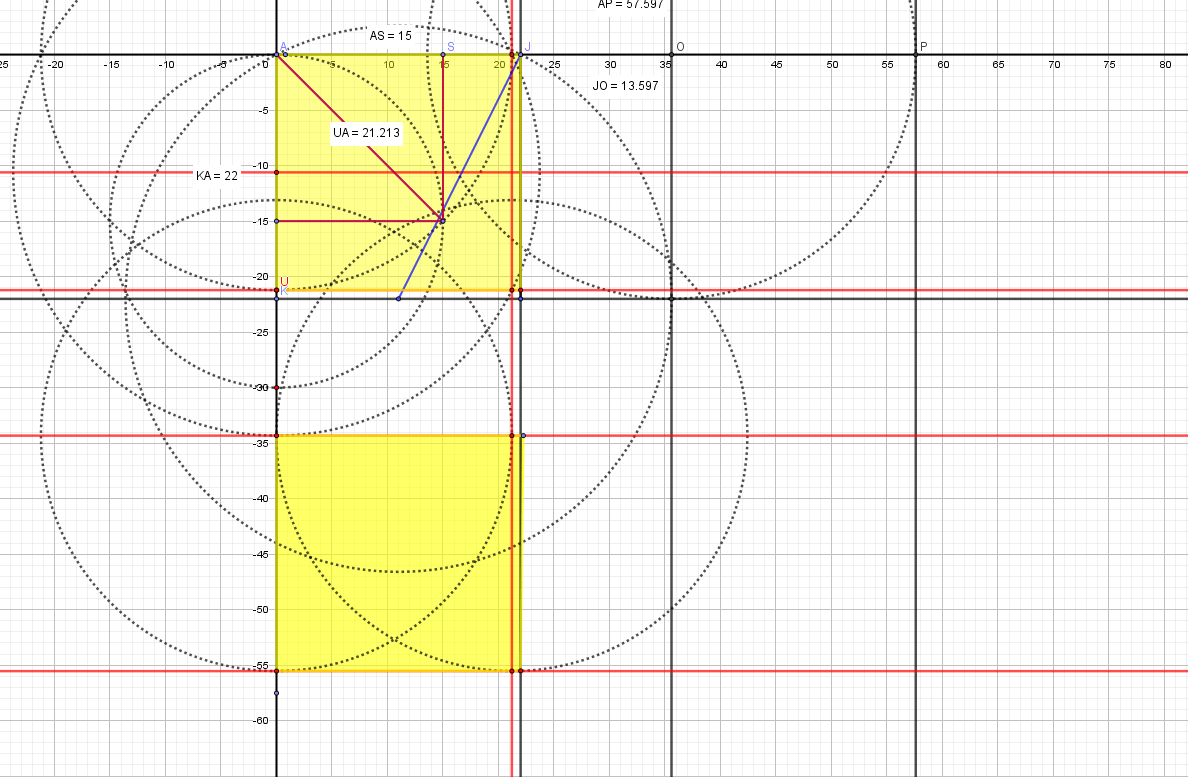Select the 'AS = 15' measurement label
Screen dimensions: 1188x777
(x=390, y=35)
